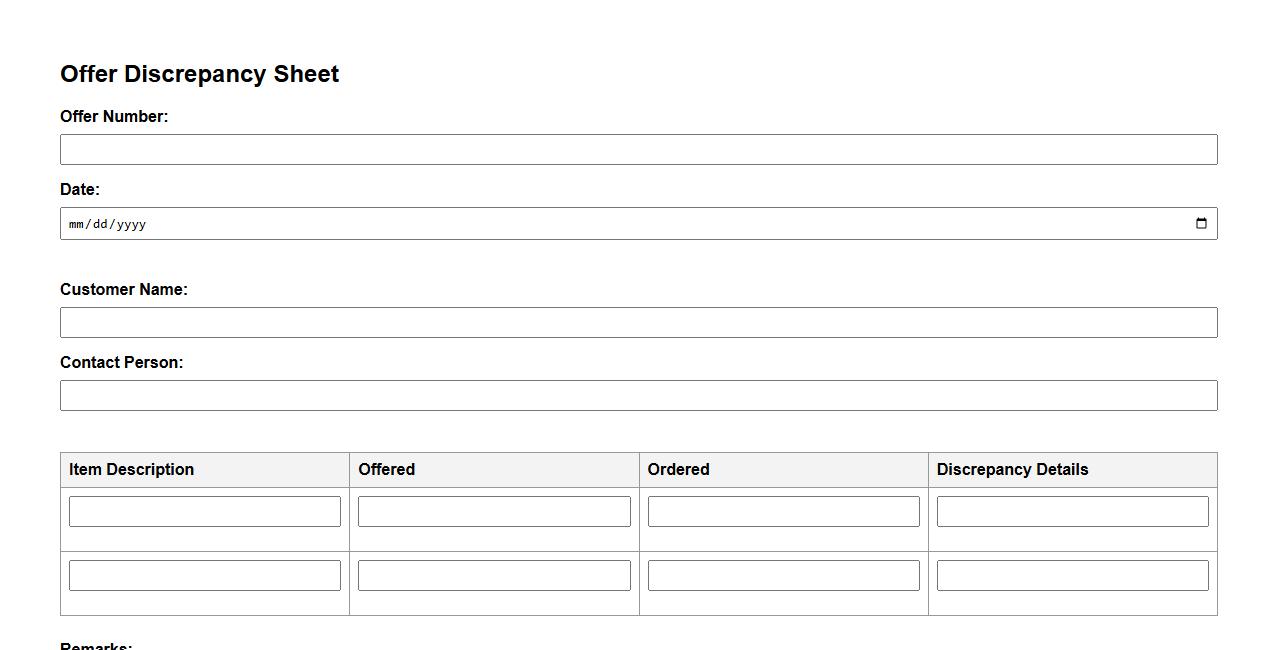Screen dimensions: 1278x650
Task: Click the Offer Number input field
Action: (638, 150)
